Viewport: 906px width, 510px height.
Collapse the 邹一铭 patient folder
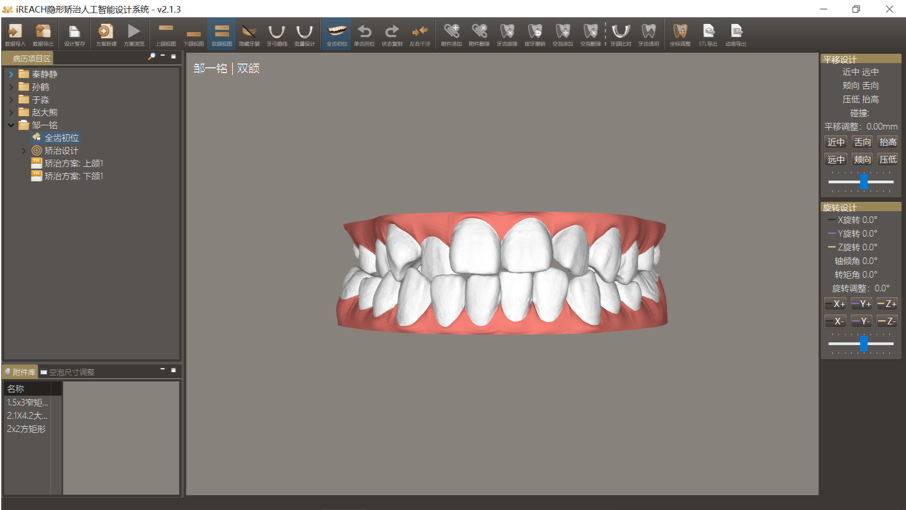(x=11, y=125)
